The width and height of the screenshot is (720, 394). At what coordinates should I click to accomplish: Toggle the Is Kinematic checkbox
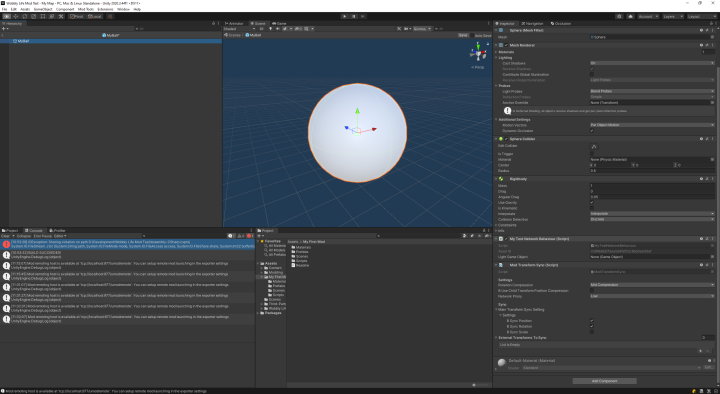click(592, 208)
